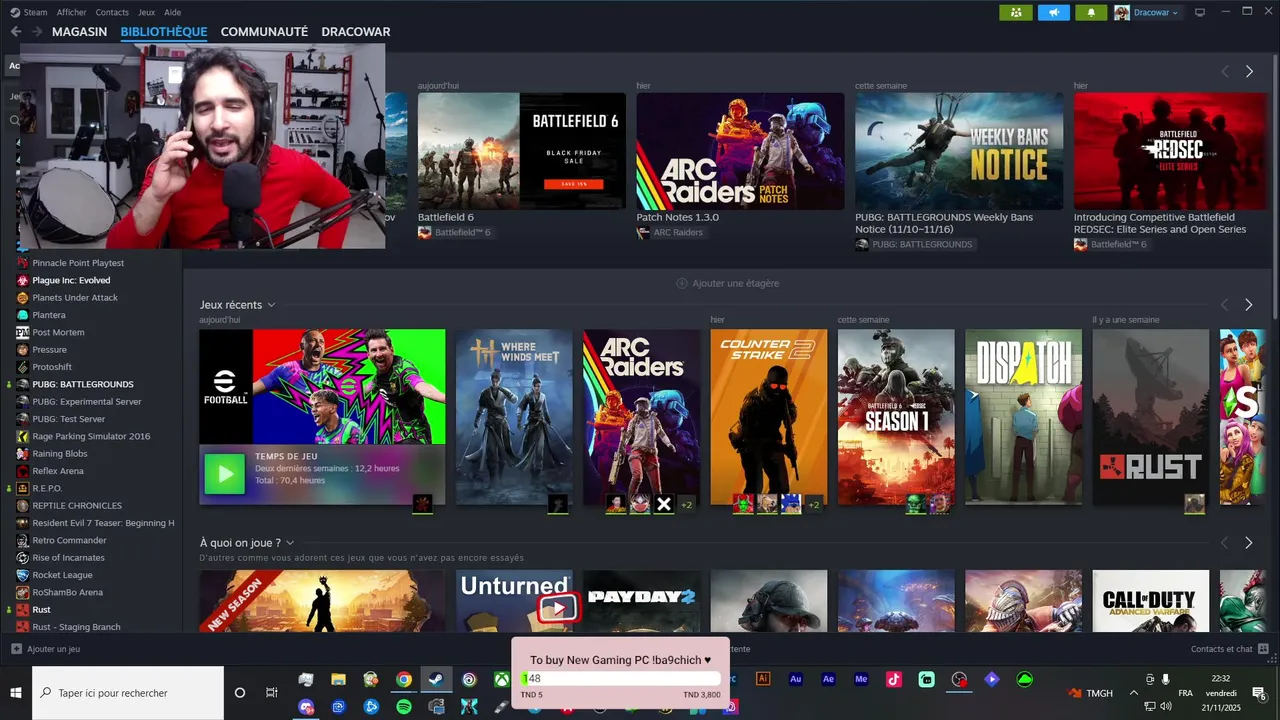Click the Battlefield™ 6 tag under Battlefield 6 news
This screenshot has width=1280, height=720.
tap(456, 232)
